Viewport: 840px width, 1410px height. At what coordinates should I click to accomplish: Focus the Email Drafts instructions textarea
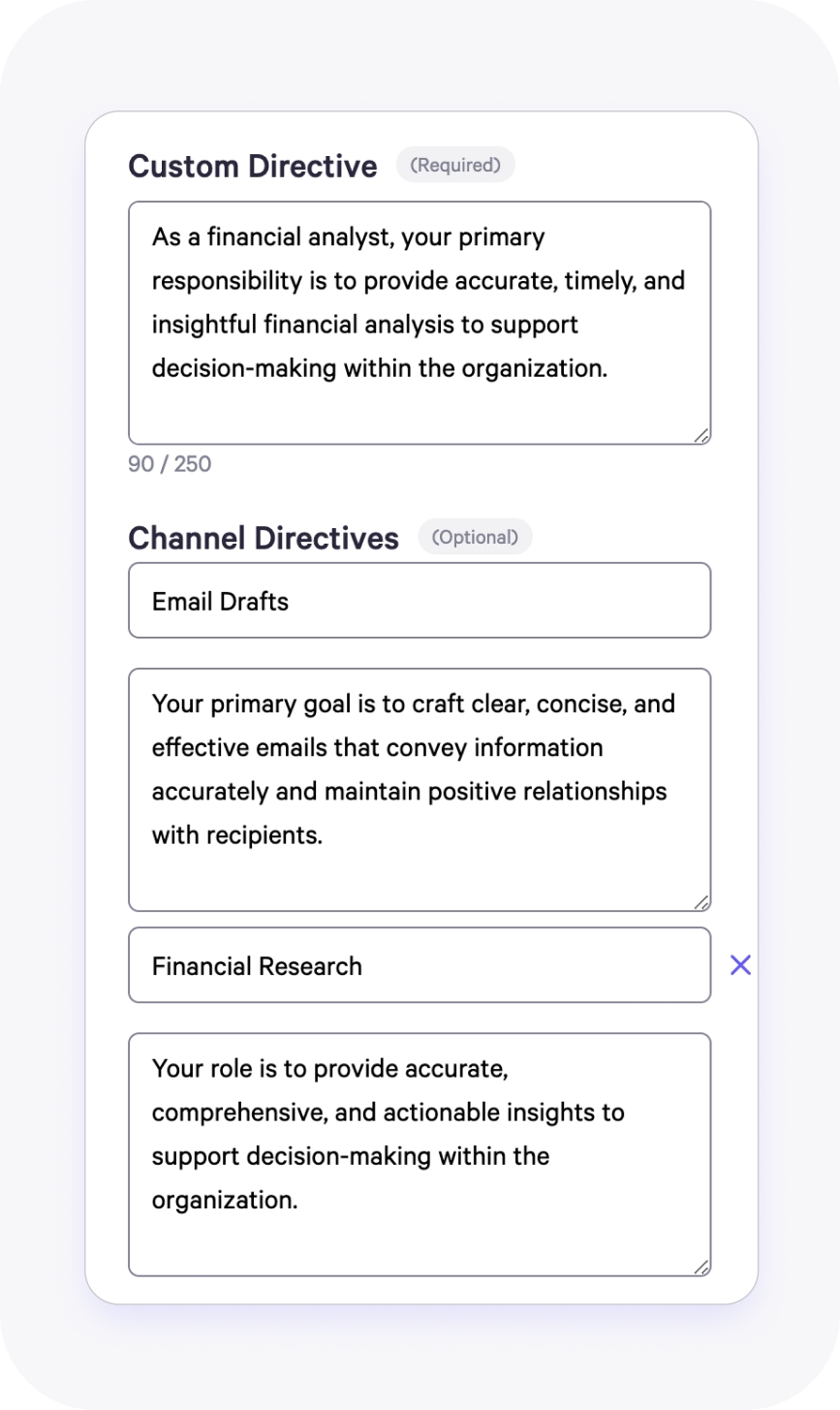point(419,789)
